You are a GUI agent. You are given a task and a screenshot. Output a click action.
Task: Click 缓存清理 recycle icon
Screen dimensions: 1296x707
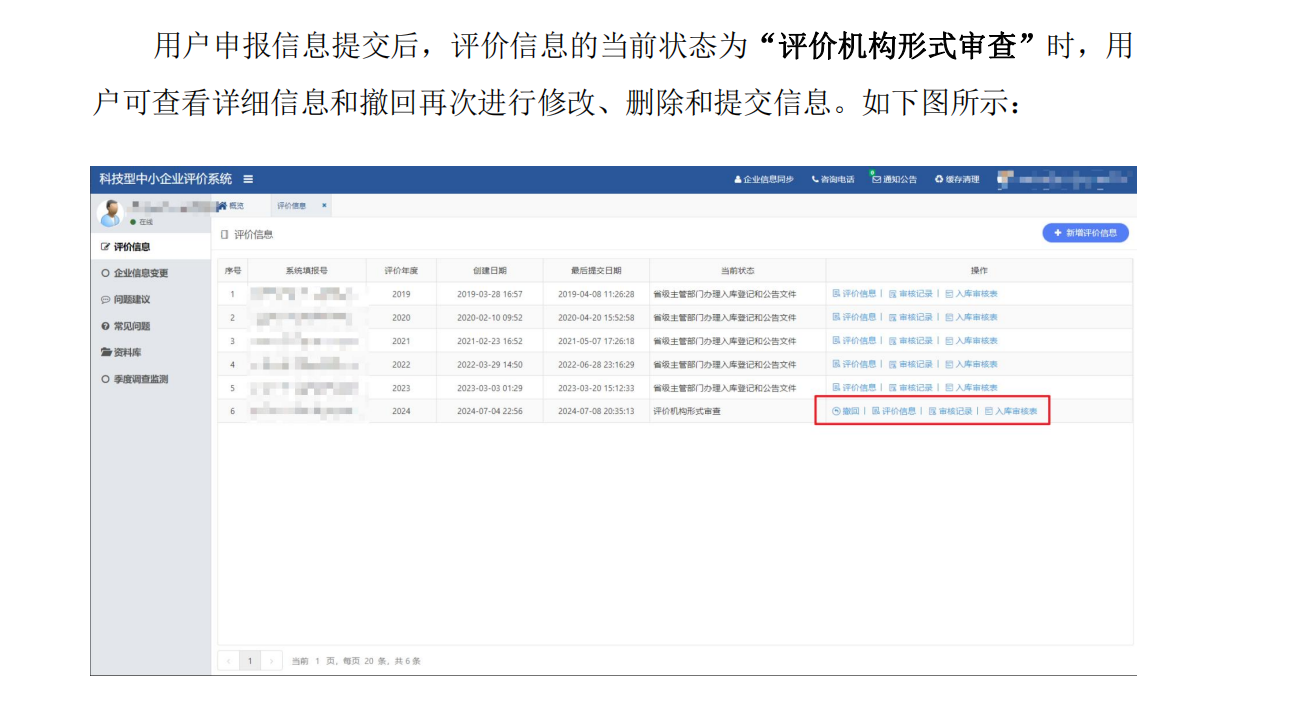[957, 180]
